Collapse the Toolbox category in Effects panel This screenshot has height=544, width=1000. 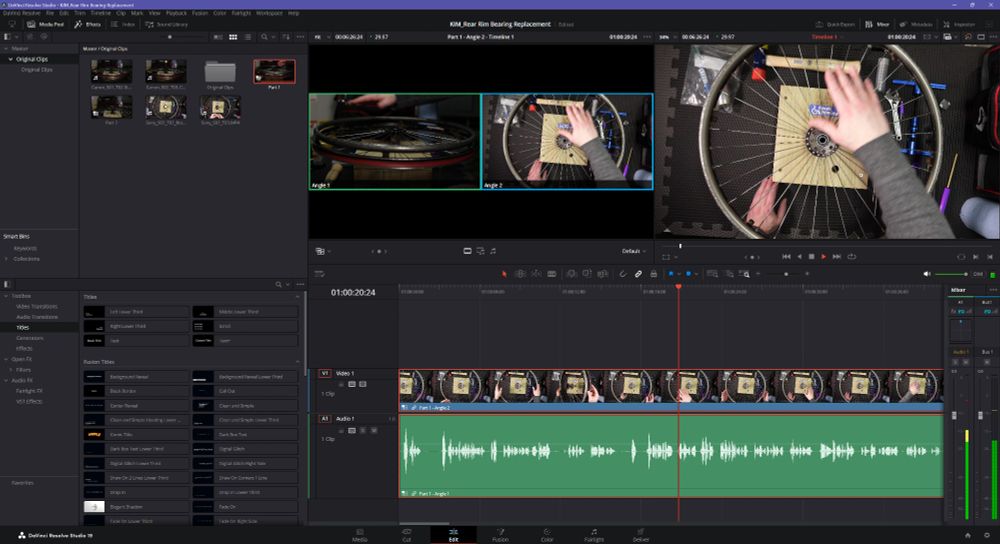[x=8, y=296]
